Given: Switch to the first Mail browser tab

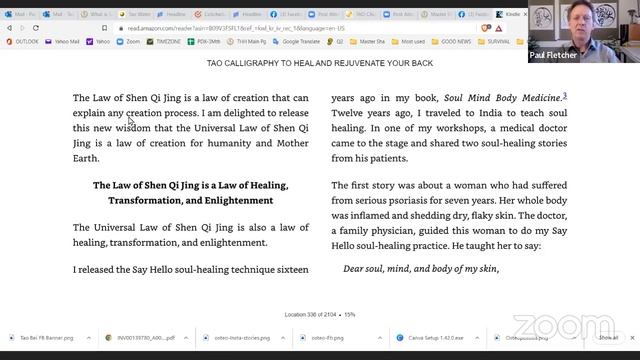Looking at the screenshot, I should pos(20,14).
